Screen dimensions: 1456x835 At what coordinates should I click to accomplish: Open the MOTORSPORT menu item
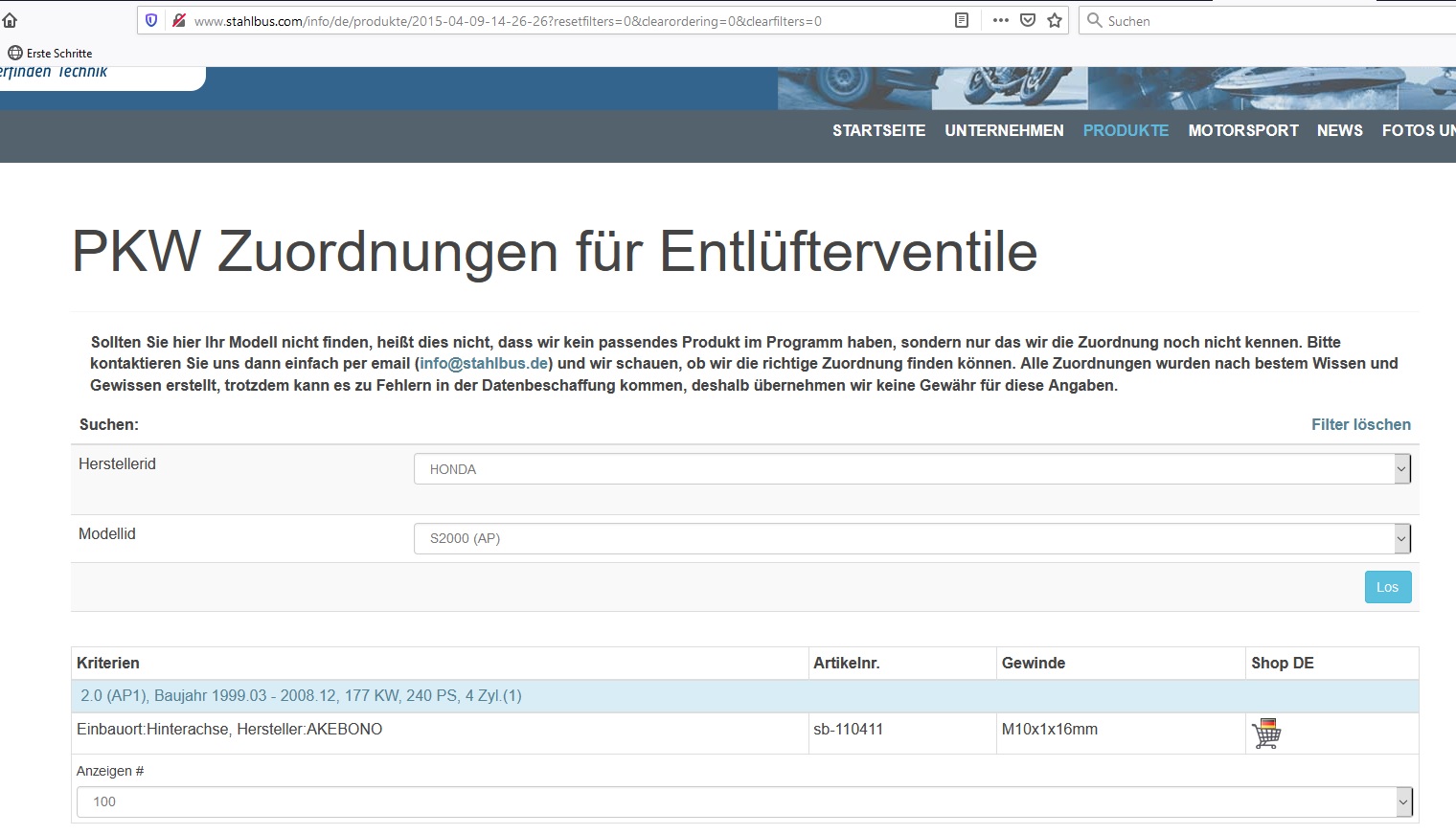(x=1242, y=131)
